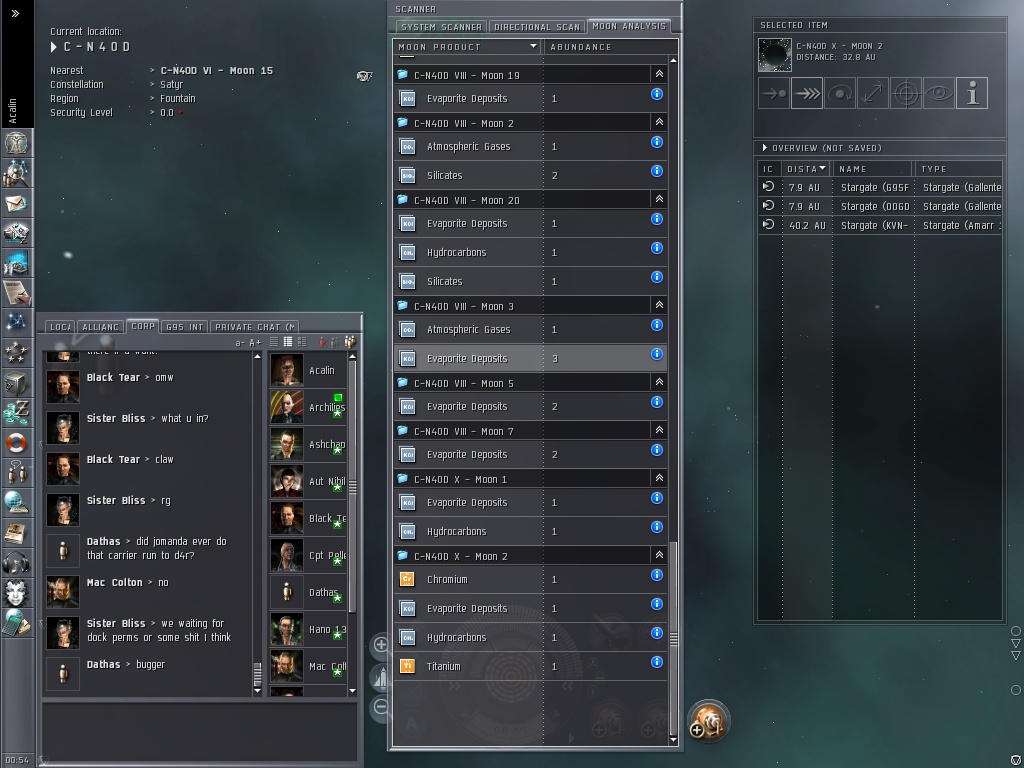Image resolution: width=1024 pixels, height=768 pixels.
Task: Click the Titanium product icon
Action: tap(408, 666)
